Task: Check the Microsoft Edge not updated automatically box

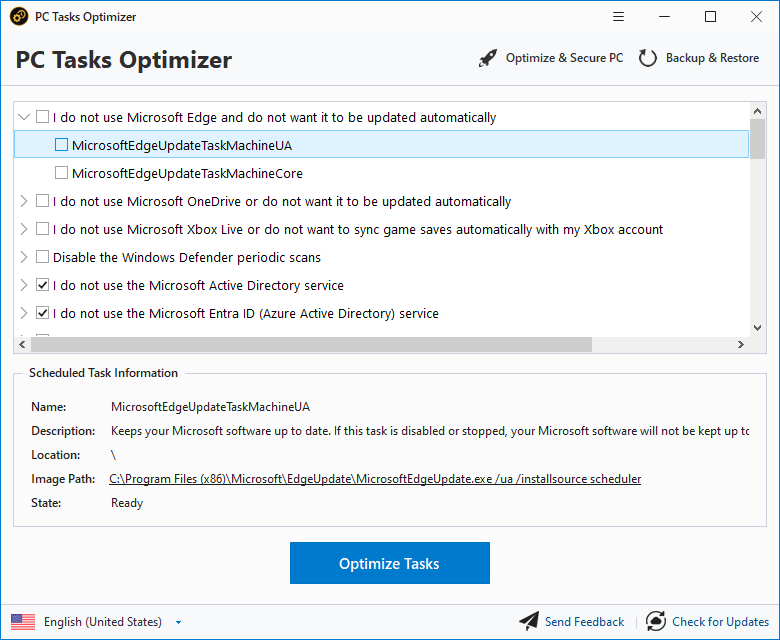Action: (43, 117)
